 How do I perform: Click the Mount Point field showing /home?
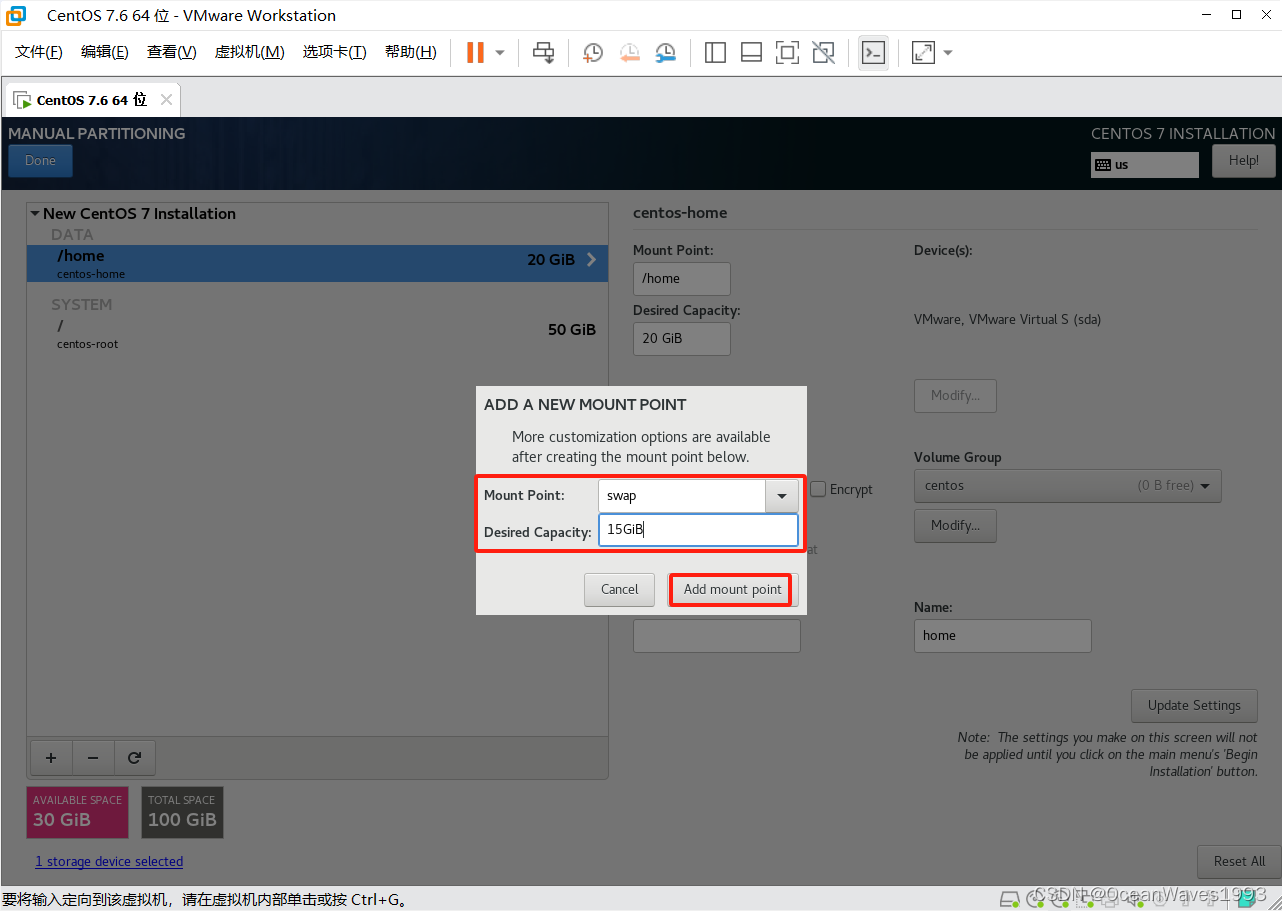click(x=682, y=279)
